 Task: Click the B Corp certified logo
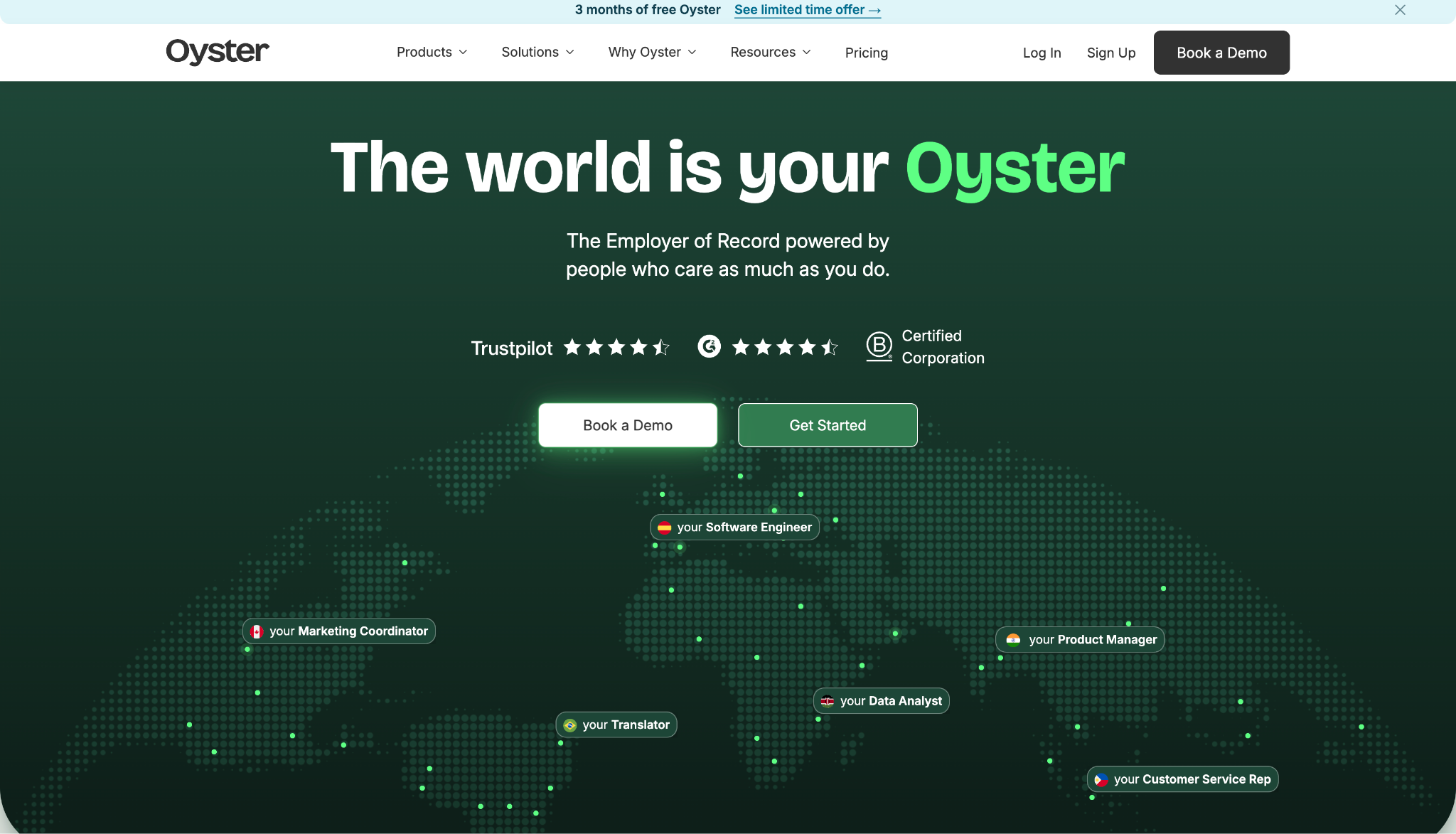tap(879, 346)
